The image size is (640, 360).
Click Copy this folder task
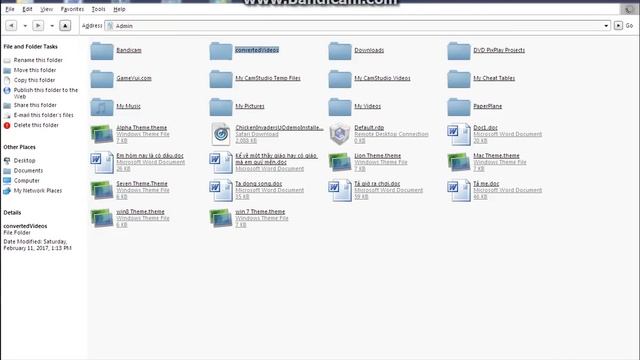coord(34,80)
